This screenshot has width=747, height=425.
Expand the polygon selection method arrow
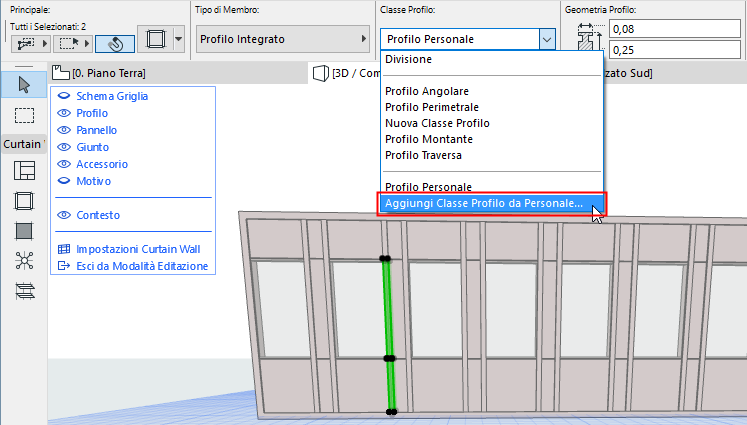pyautogui.click(x=45, y=44)
